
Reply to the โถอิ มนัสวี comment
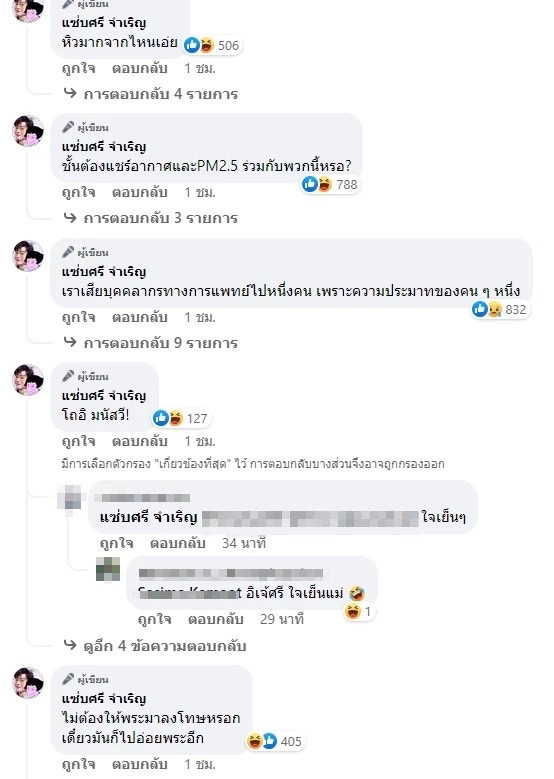click(x=140, y=441)
